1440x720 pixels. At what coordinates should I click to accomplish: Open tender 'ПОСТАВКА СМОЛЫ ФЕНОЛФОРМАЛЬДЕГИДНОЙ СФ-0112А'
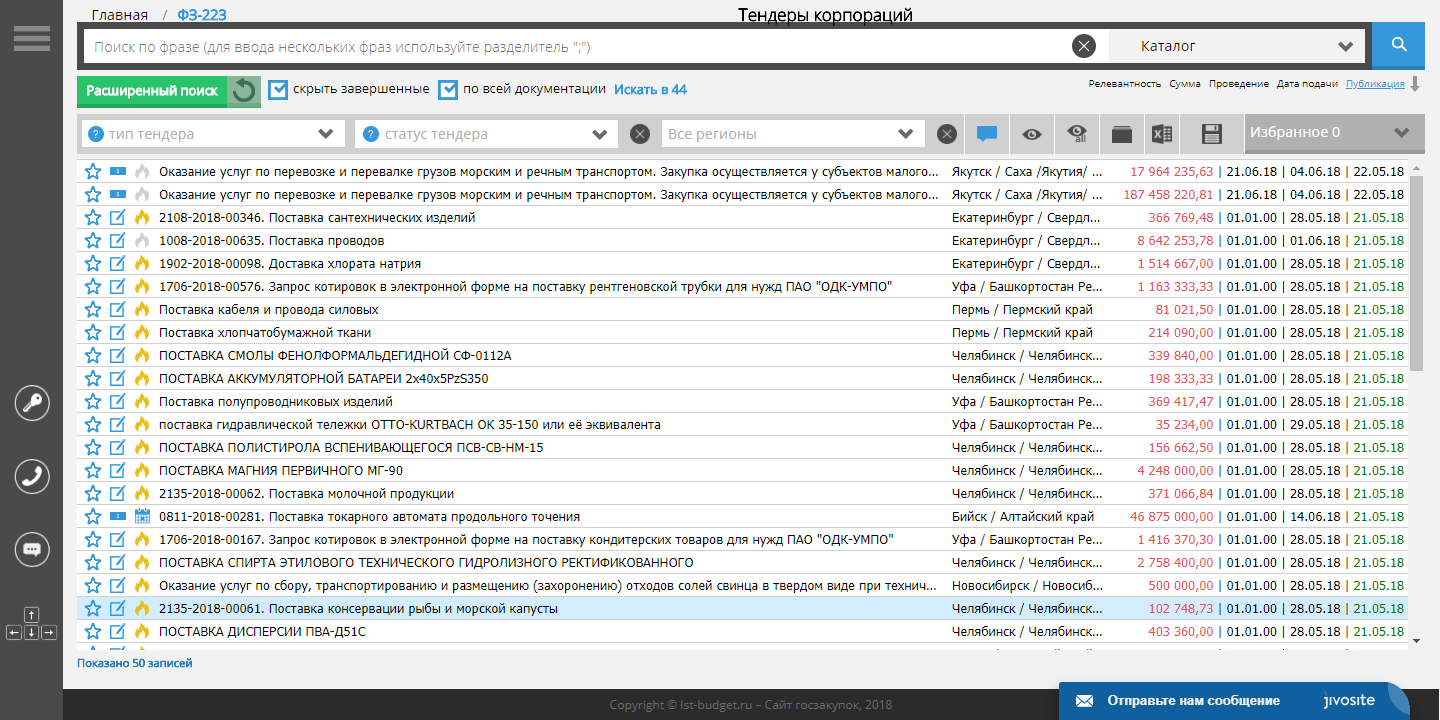click(x=335, y=356)
